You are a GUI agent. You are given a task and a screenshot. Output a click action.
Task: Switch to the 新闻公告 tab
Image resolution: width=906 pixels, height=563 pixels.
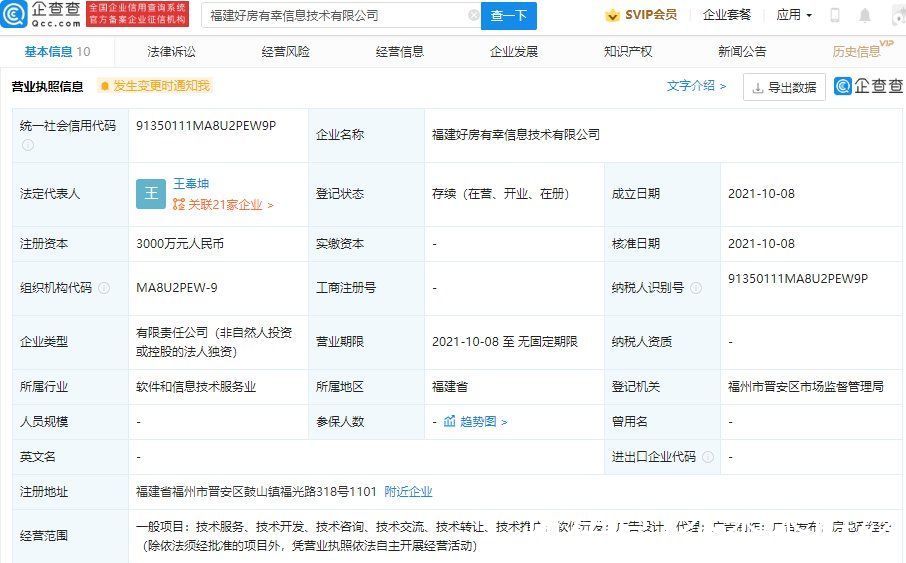point(742,51)
